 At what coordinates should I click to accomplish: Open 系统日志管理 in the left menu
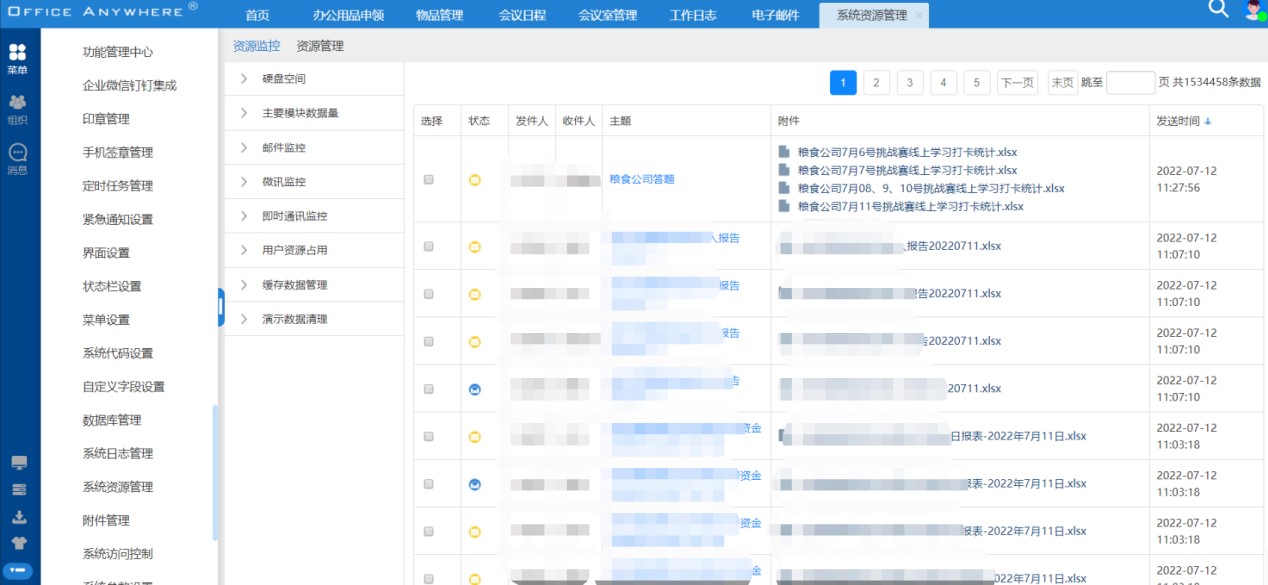click(x=117, y=454)
